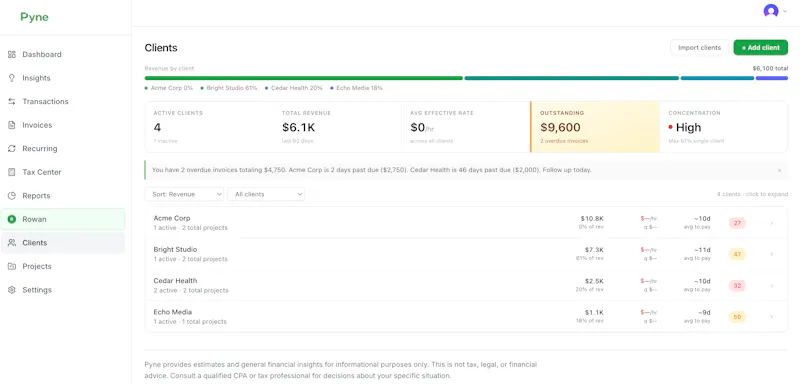Screen dimensions: 800x384
Task: Click the Echo Media client name
Action: tap(173, 312)
